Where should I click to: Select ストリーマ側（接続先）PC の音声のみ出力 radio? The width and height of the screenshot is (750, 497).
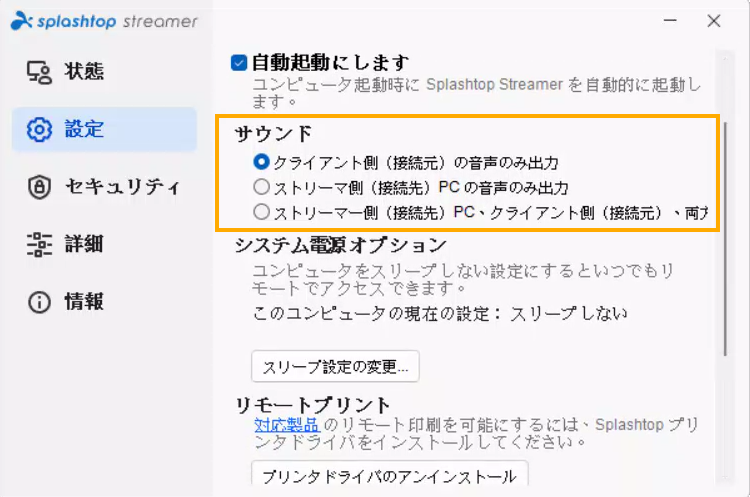coord(262,187)
